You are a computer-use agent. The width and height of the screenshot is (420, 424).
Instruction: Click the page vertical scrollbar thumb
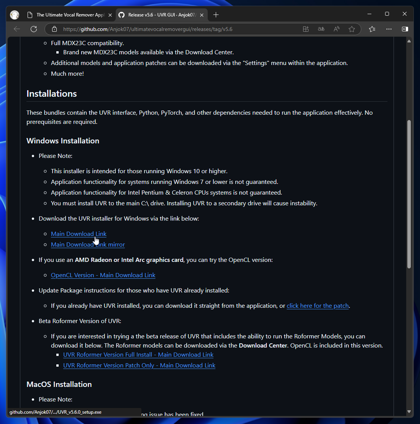(409, 194)
